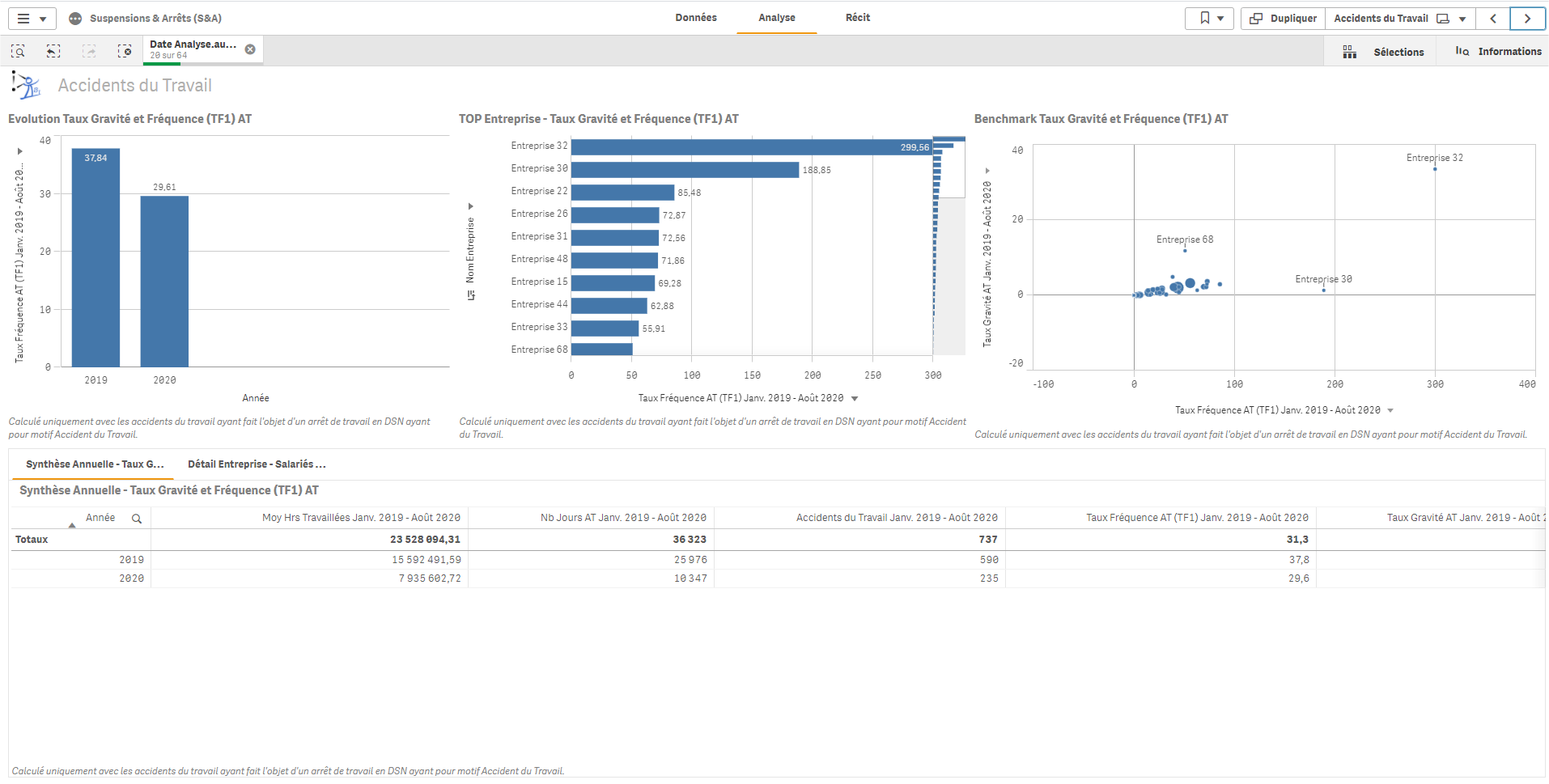This screenshot has width=1549, height=784.
Task: Click the app info ellipsis icon
Action: point(75,19)
